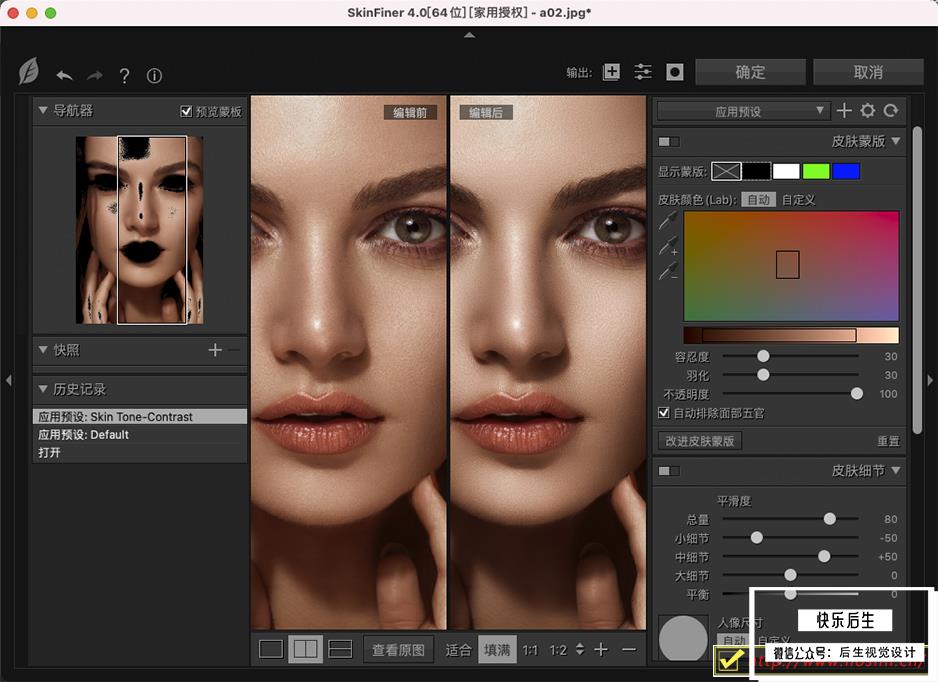Screen dimensions: 938x682
Task: Click the redo arrow in the toolbar
Action: click(x=95, y=75)
